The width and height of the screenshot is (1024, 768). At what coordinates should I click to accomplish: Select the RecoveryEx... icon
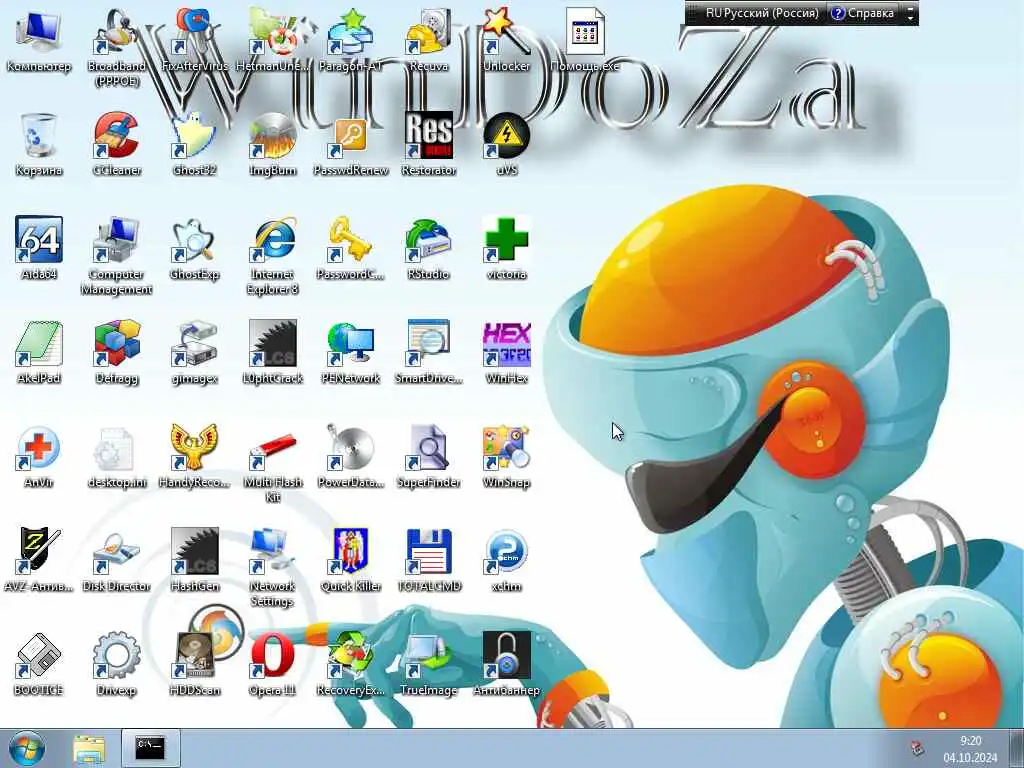pyautogui.click(x=351, y=664)
